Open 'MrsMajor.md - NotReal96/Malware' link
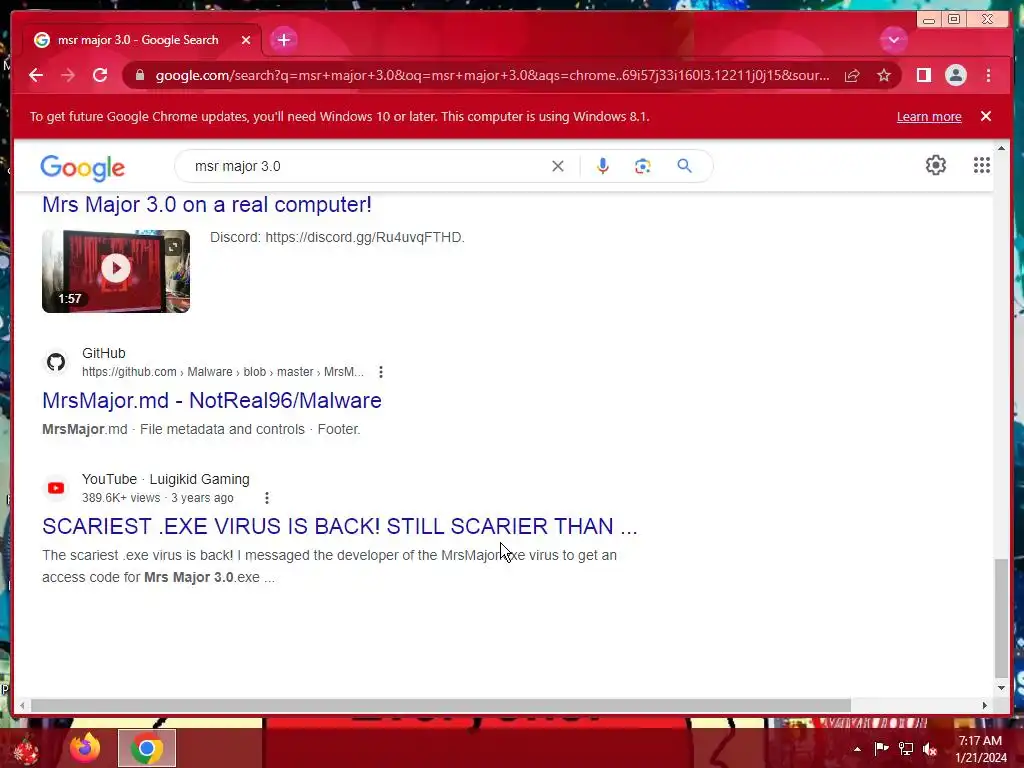 (x=212, y=400)
